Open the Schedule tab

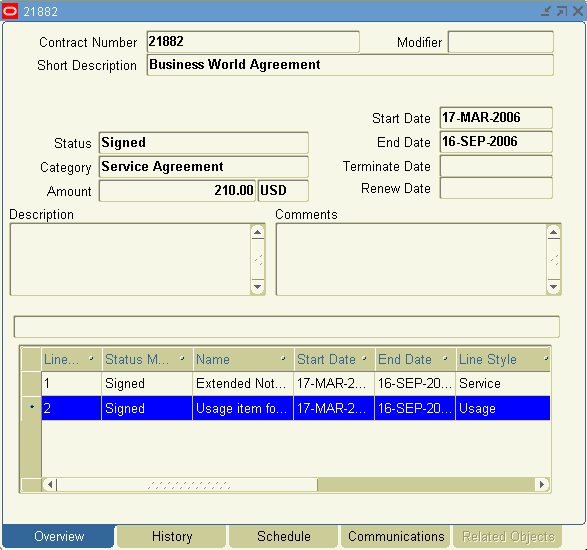click(x=283, y=537)
